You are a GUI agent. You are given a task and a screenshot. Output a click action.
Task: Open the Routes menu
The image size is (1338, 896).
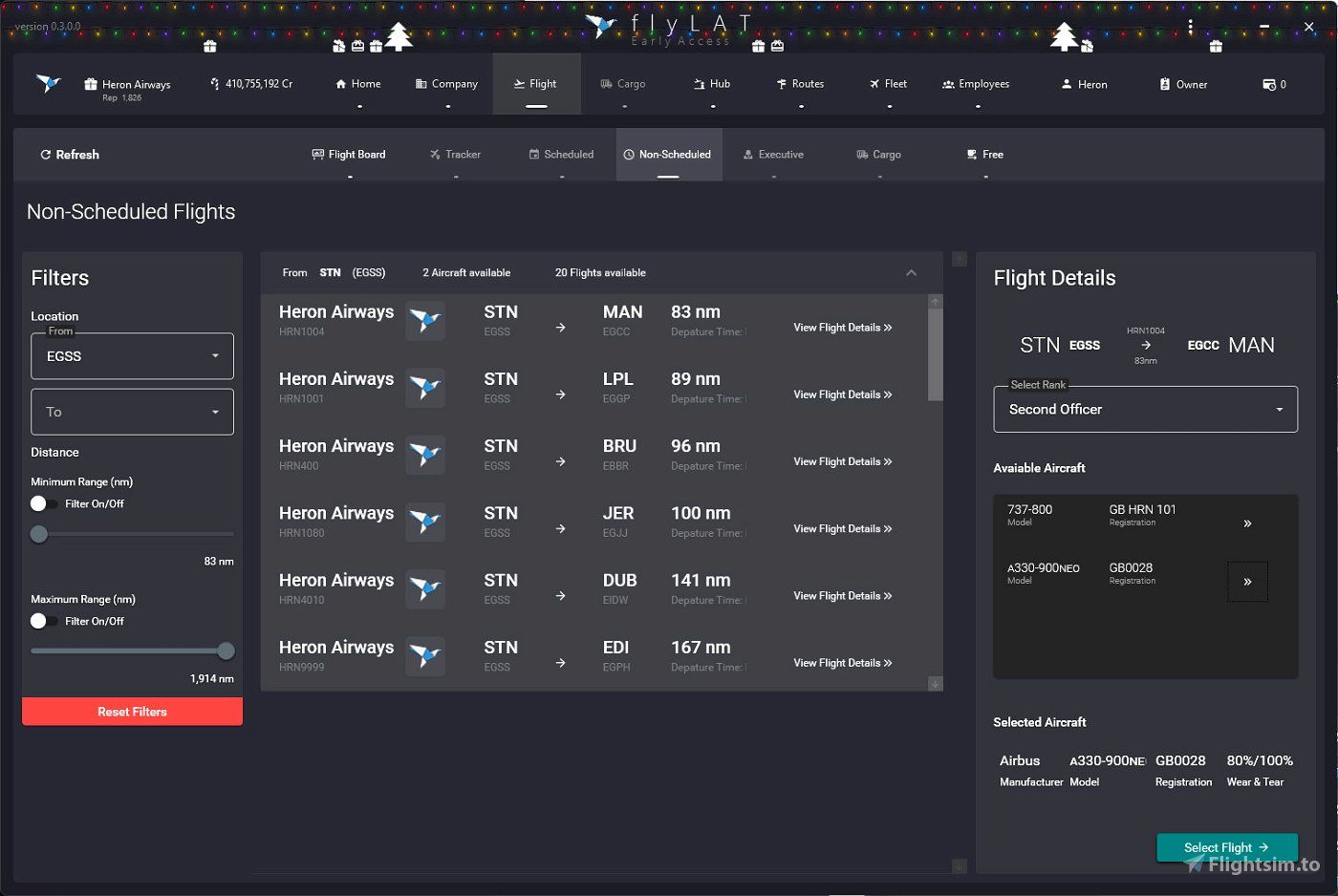click(x=800, y=84)
